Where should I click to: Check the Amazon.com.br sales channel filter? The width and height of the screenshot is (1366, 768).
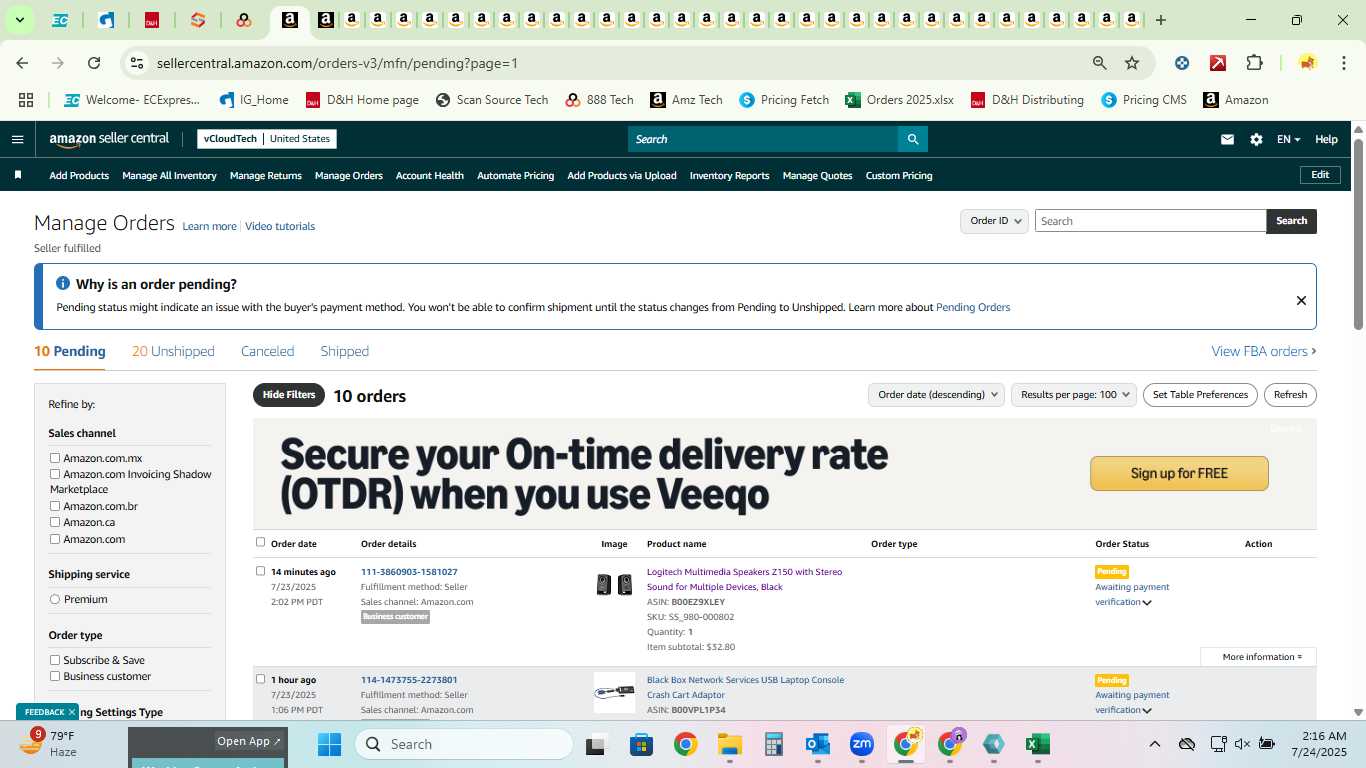pos(55,506)
